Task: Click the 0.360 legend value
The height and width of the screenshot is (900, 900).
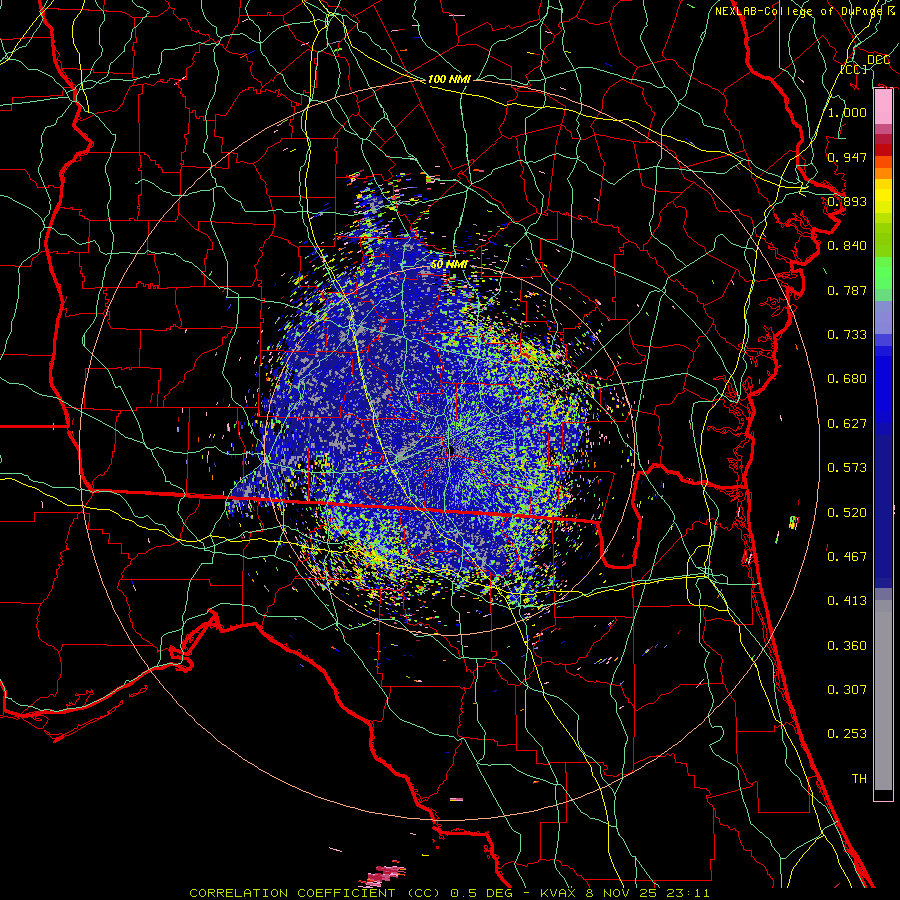Action: tap(847, 646)
